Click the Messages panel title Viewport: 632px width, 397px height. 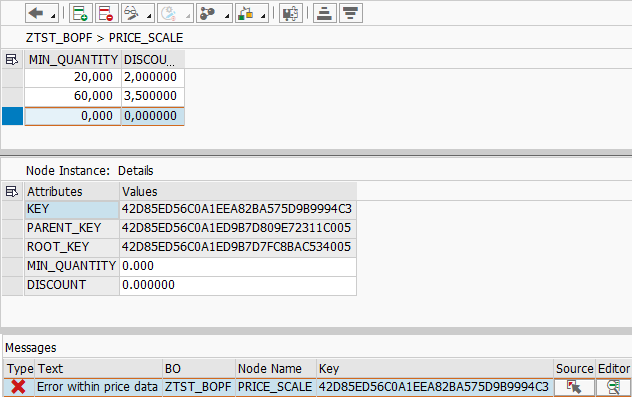[31, 348]
